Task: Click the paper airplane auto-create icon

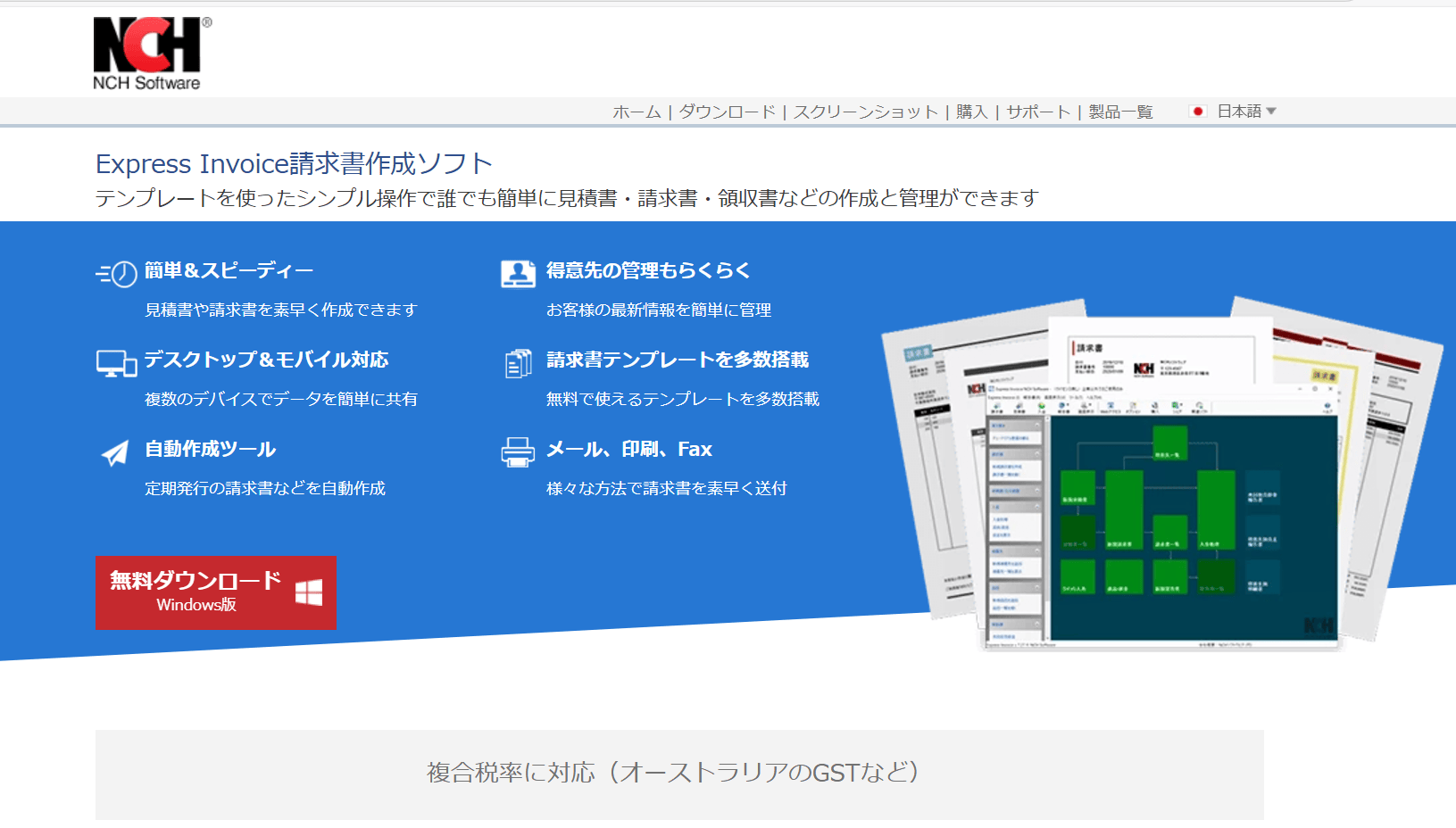Action: coord(115,453)
